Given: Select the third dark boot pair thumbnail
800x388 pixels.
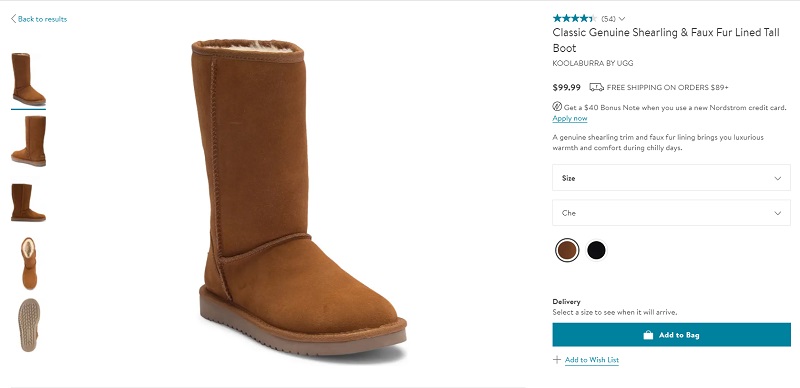Looking at the screenshot, I should click(29, 202).
